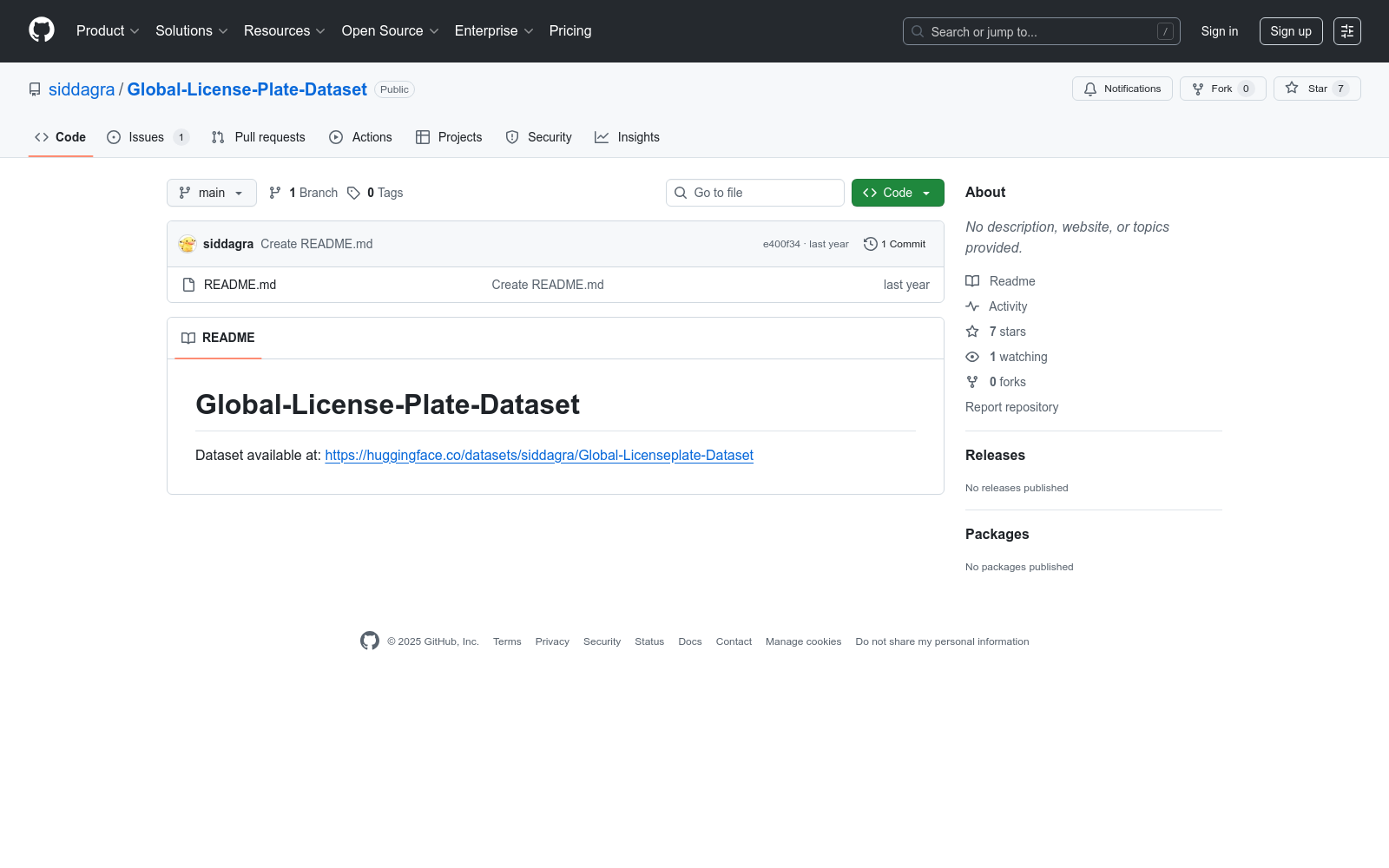Open the footer Contact link
The width and height of the screenshot is (1389, 868).
(734, 641)
